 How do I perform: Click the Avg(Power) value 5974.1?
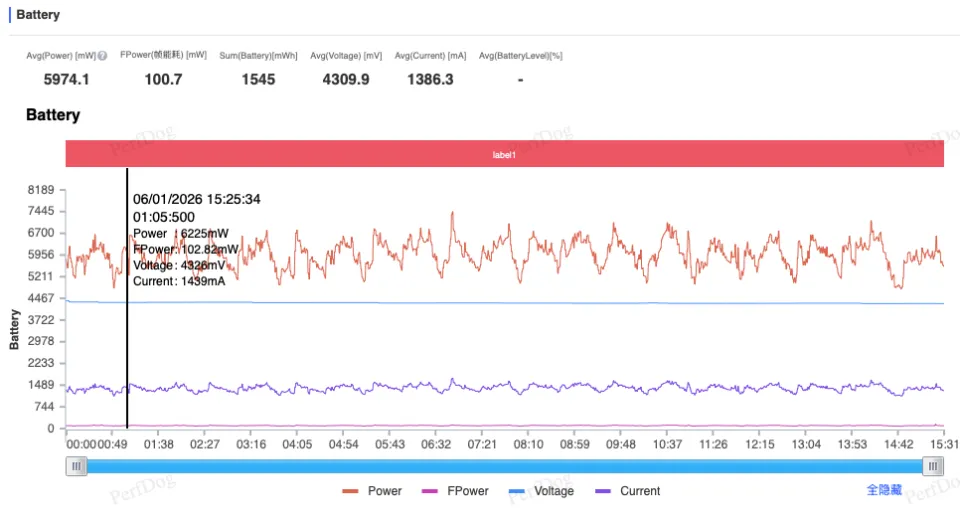click(66, 79)
